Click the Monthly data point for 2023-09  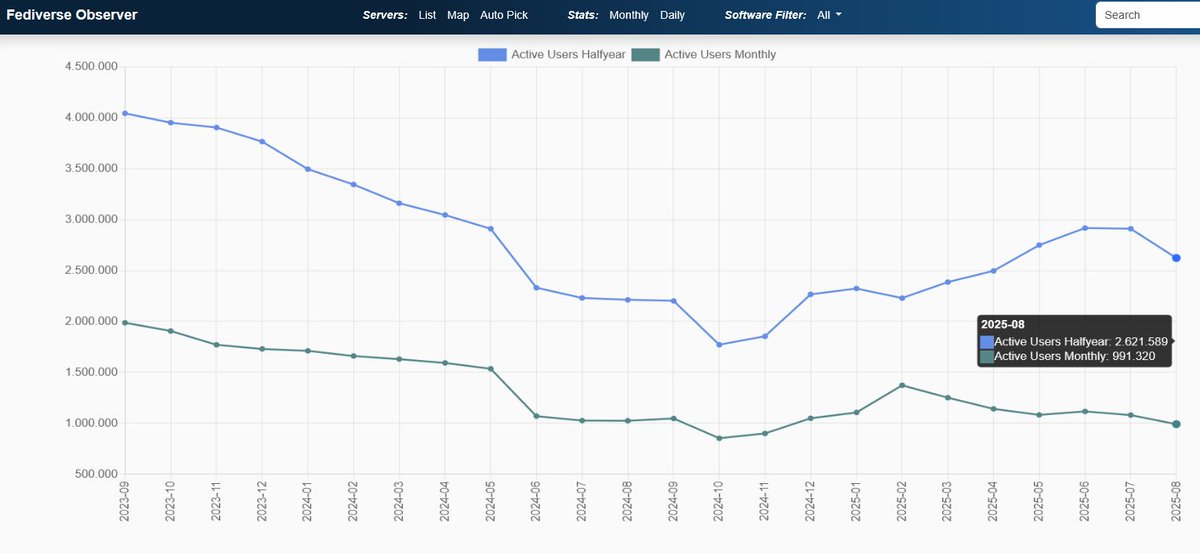pos(124,322)
